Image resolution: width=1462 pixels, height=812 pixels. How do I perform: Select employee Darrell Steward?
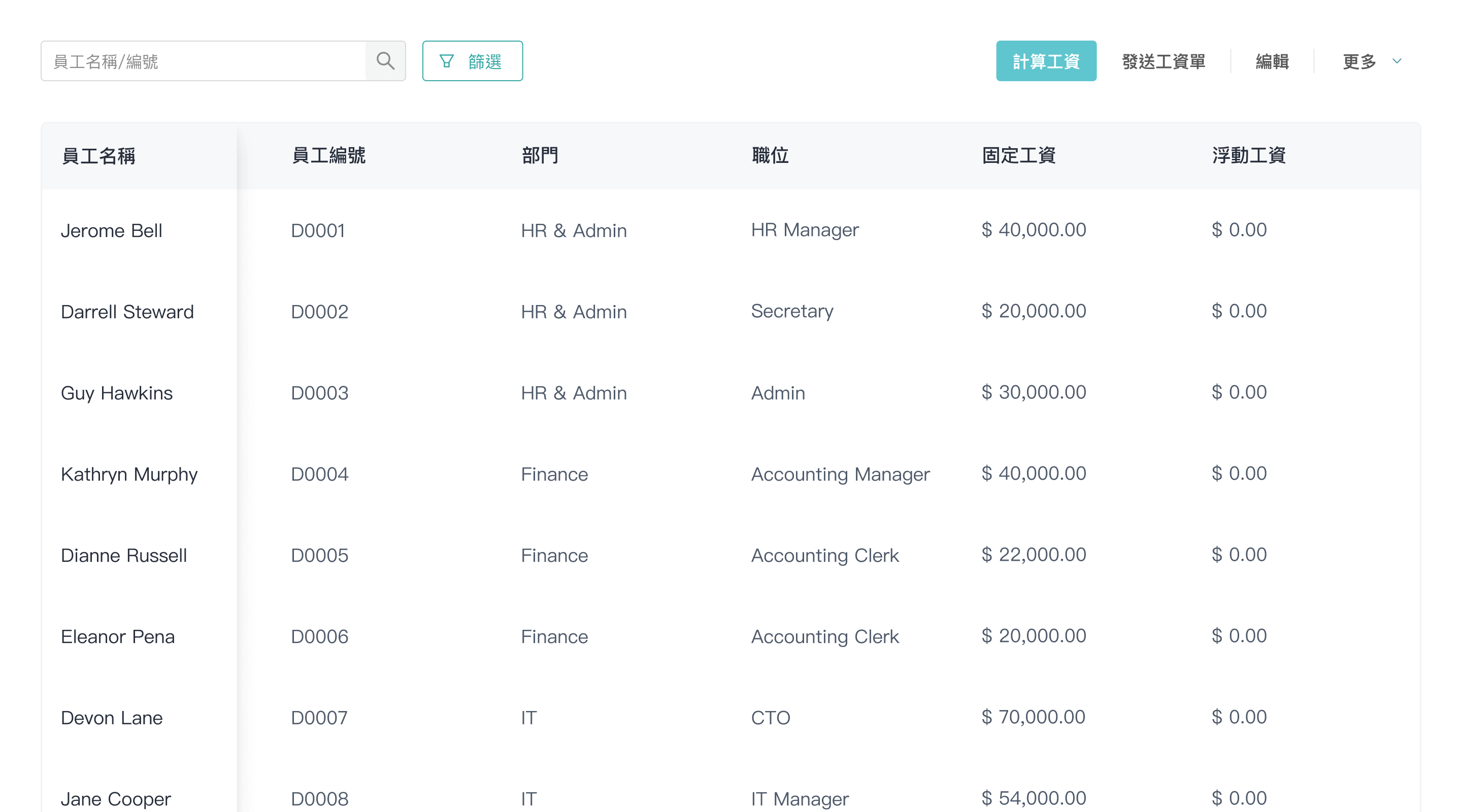127,312
